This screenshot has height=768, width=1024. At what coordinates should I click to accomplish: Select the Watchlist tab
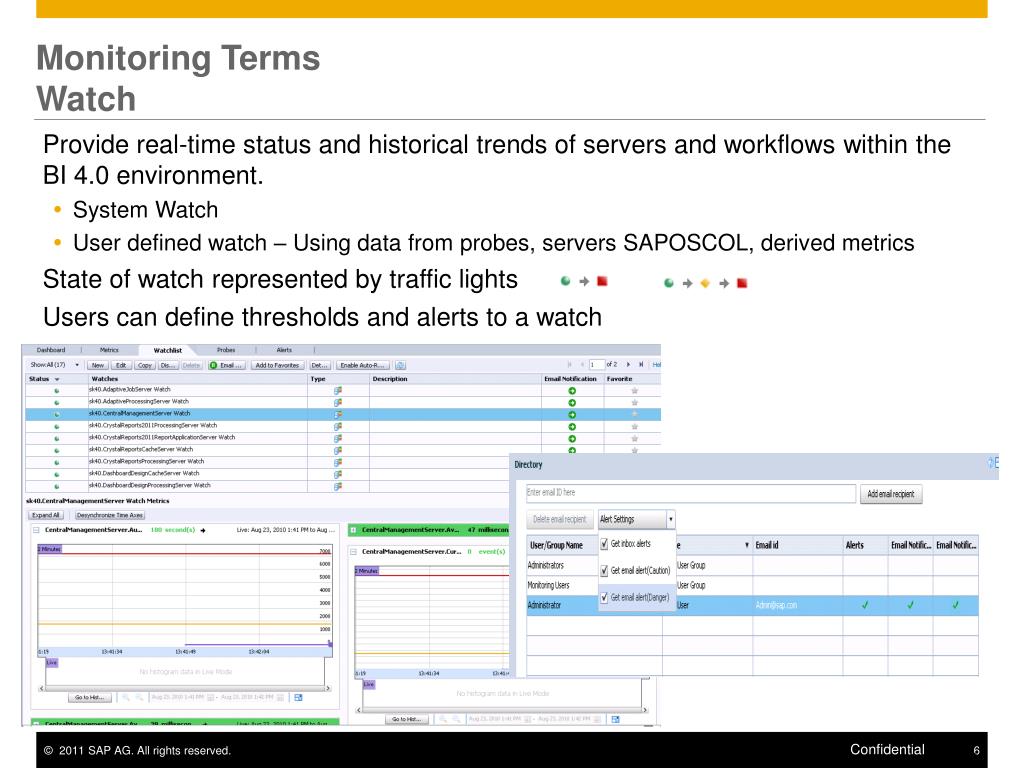pyautogui.click(x=167, y=351)
